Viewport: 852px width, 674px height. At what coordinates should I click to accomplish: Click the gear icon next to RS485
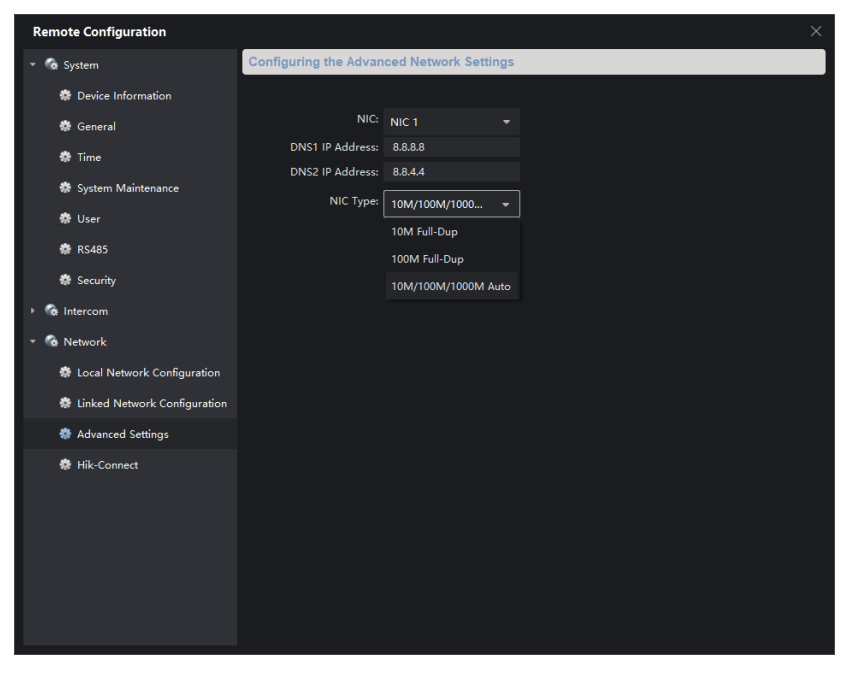(66, 250)
